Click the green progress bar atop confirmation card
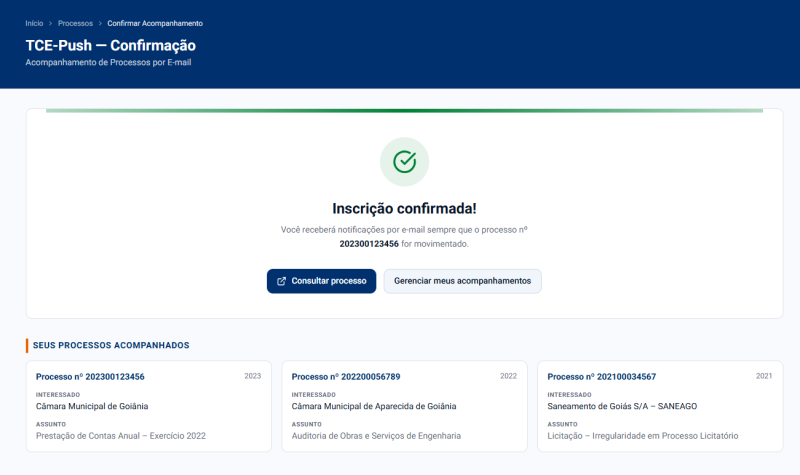Screen dimensions: 800x475 tap(405, 110)
